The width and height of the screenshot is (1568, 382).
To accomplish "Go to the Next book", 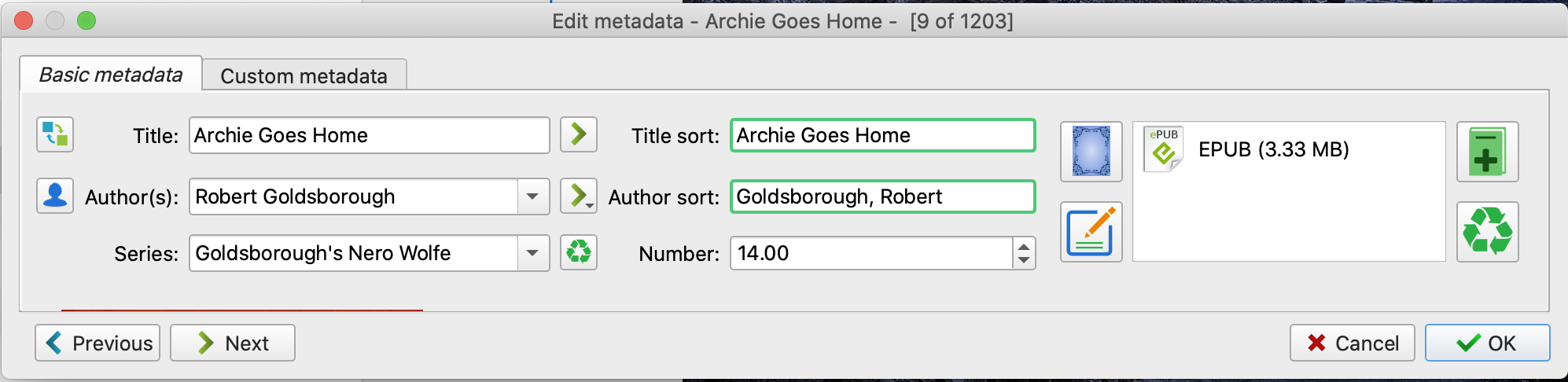I will pyautogui.click(x=233, y=343).
